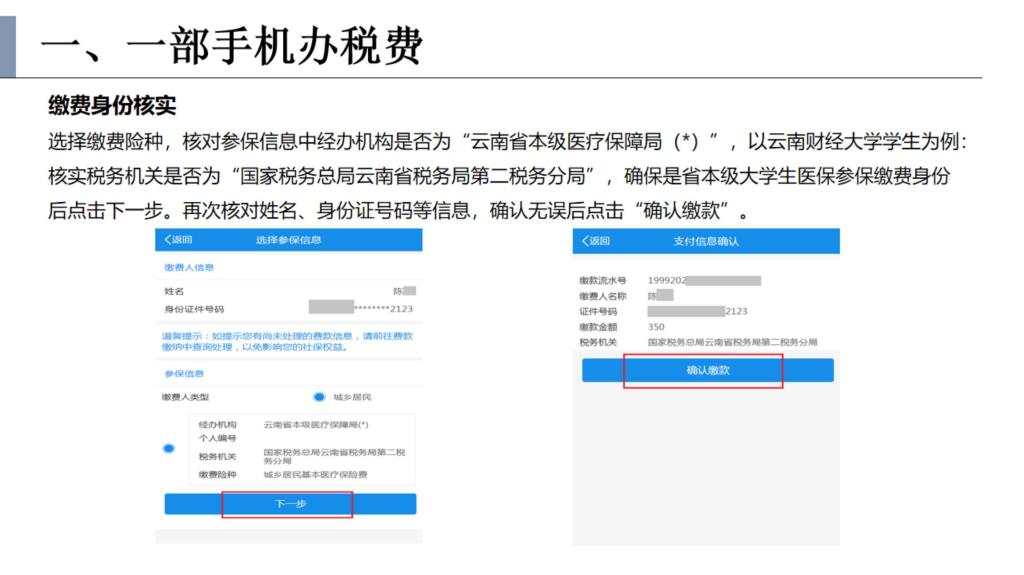Tap the back arrow on 支付信息确认 screen
The height and width of the screenshot is (575, 1024).
click(x=595, y=241)
